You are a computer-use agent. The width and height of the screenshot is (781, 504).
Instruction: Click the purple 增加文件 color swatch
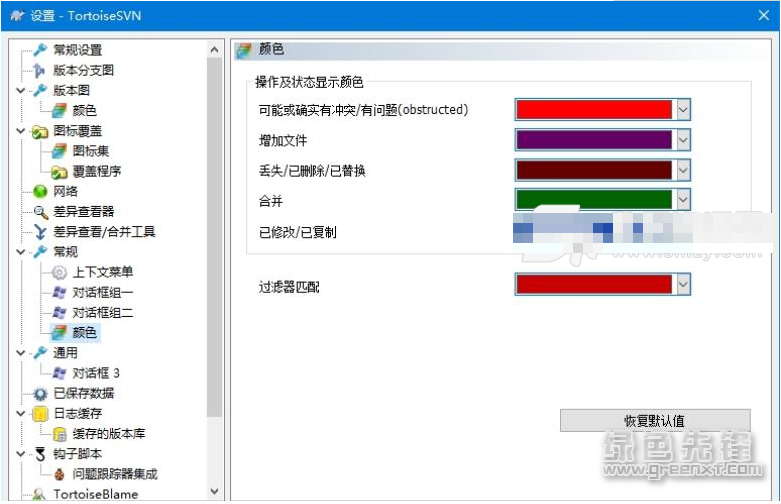(594, 140)
